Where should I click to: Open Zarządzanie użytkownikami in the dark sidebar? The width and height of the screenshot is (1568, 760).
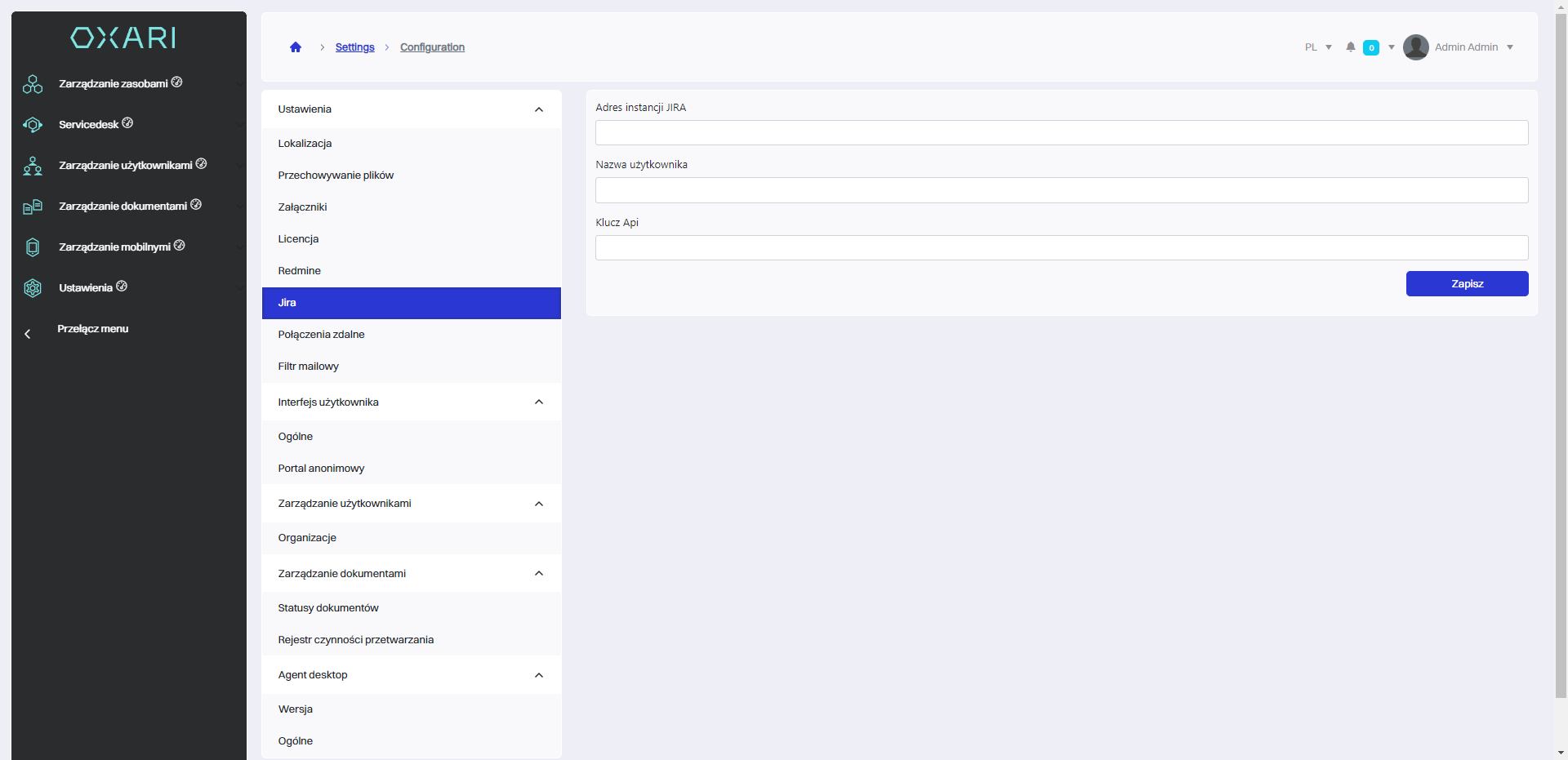[x=126, y=165]
